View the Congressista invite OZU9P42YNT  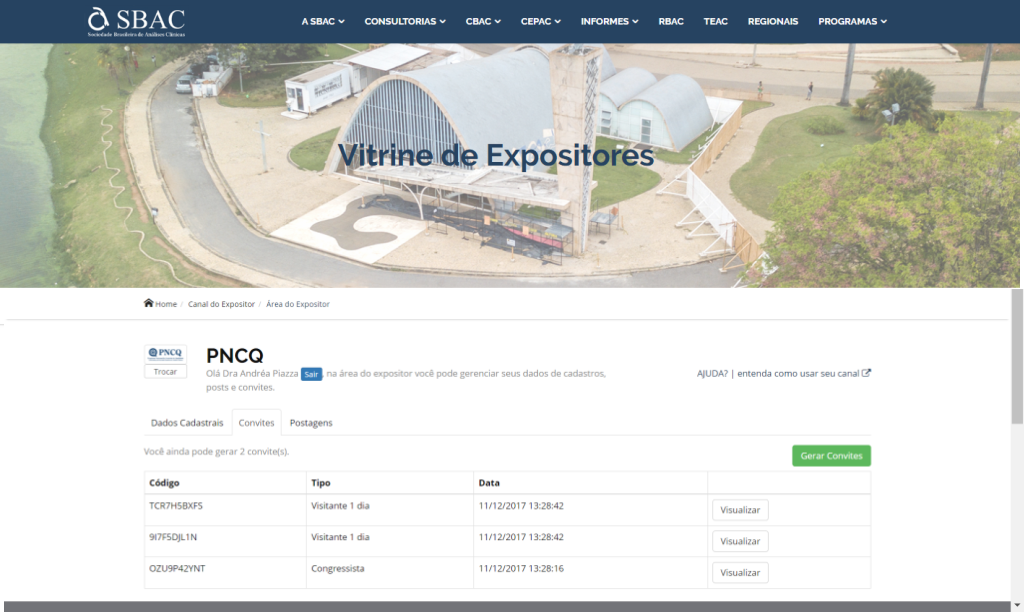[x=740, y=573]
